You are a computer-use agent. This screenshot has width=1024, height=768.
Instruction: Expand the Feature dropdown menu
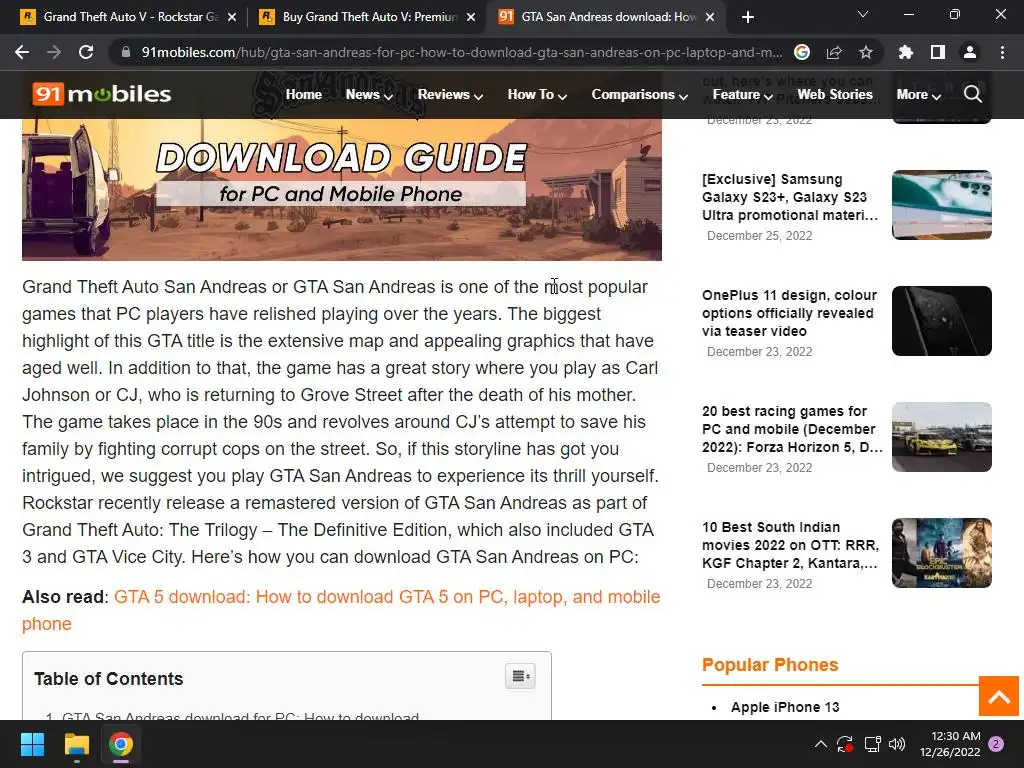(x=743, y=94)
